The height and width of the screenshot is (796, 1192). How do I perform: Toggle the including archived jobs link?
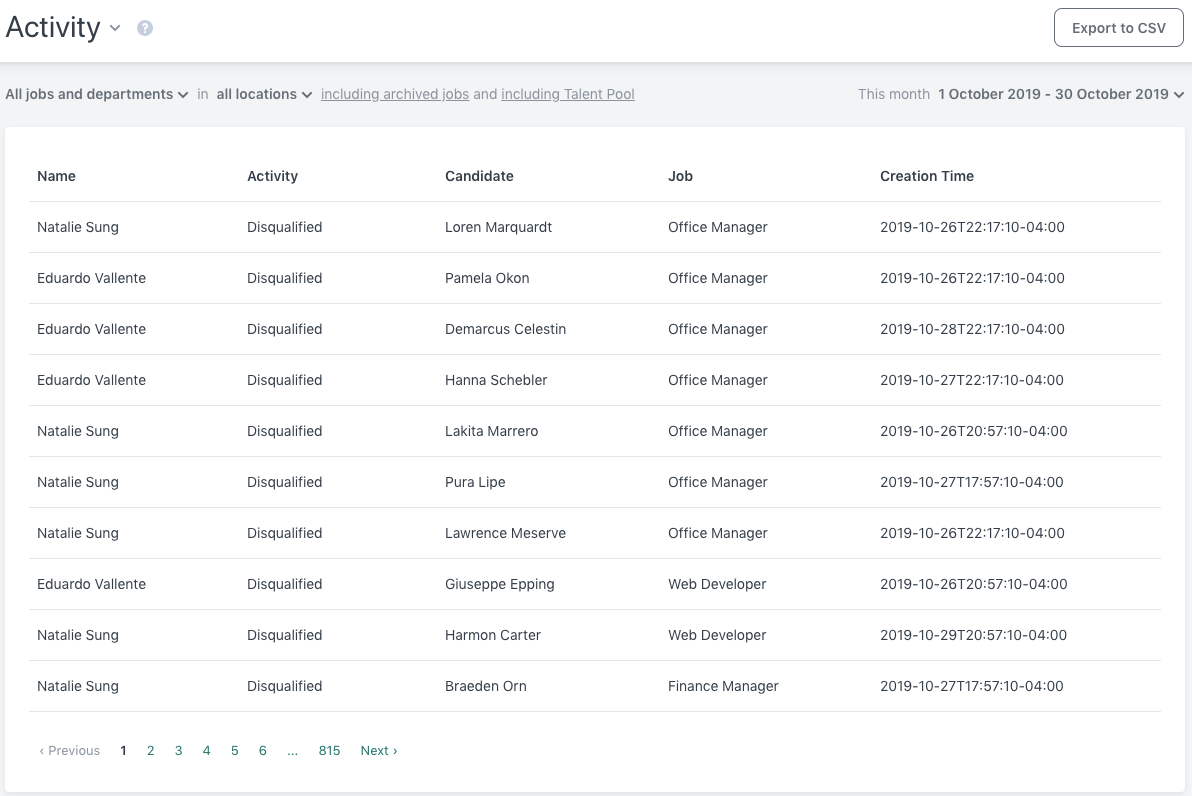[x=395, y=94]
